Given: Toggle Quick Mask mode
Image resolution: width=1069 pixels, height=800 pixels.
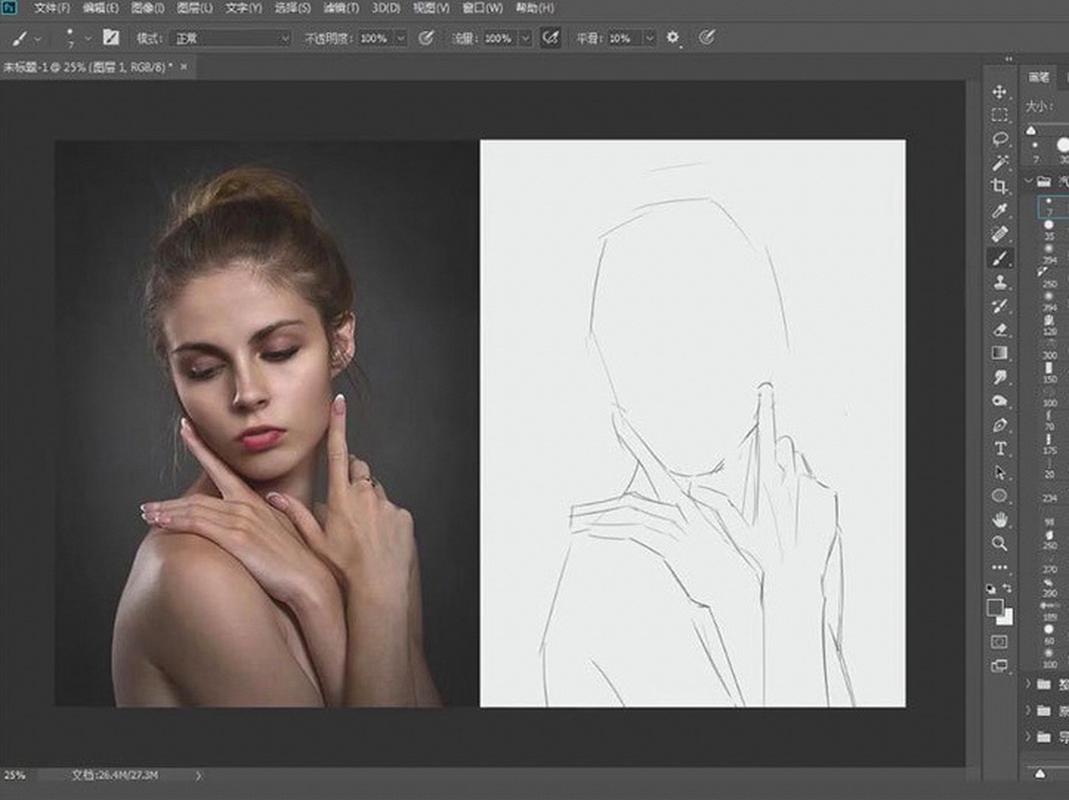Looking at the screenshot, I should click(999, 641).
